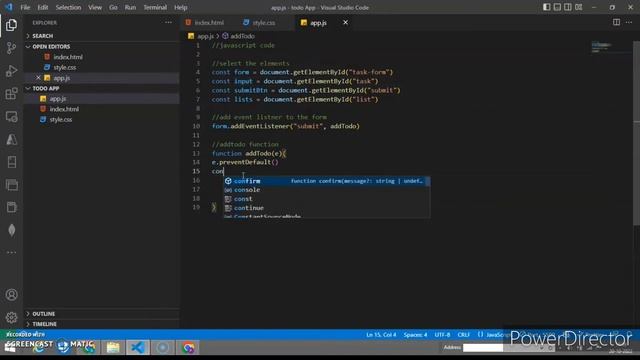
Task: Collapse the TODO APP folder section
Action: [x=102, y=88]
